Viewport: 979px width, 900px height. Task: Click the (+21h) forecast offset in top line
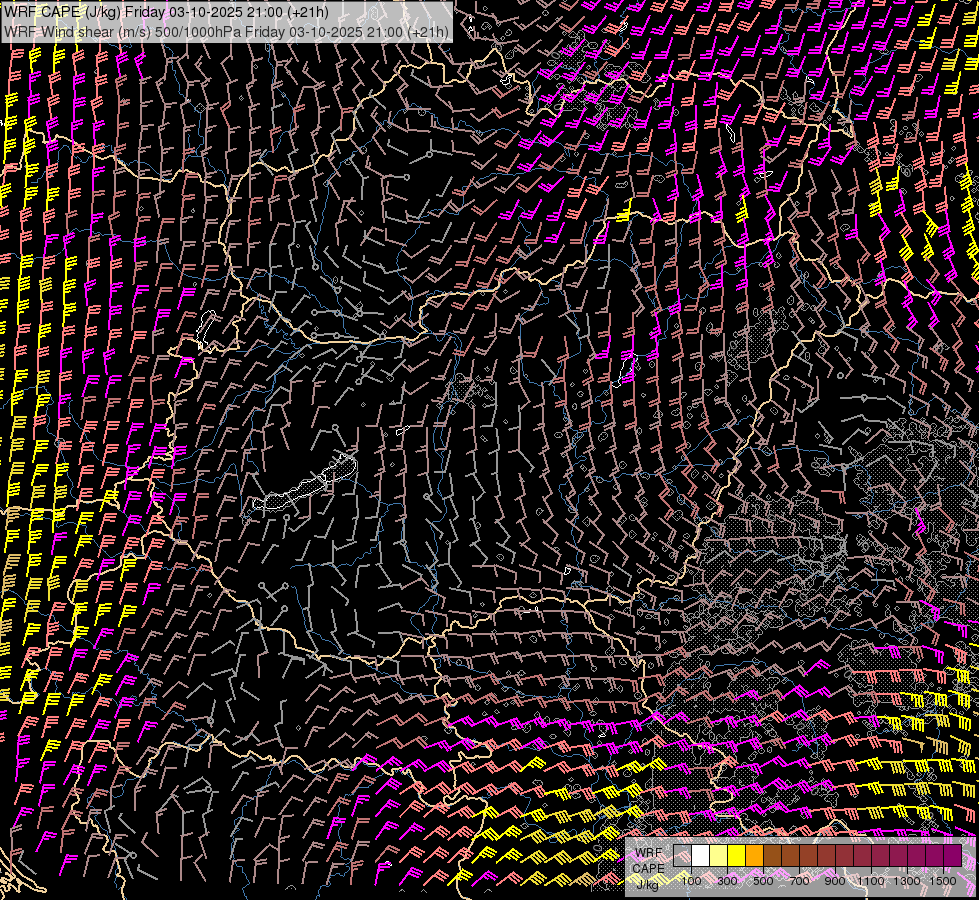[x=306, y=12]
